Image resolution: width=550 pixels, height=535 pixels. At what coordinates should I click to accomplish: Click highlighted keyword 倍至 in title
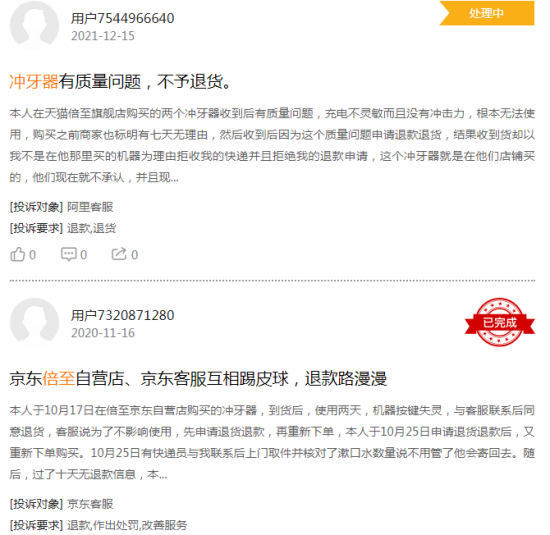point(59,379)
